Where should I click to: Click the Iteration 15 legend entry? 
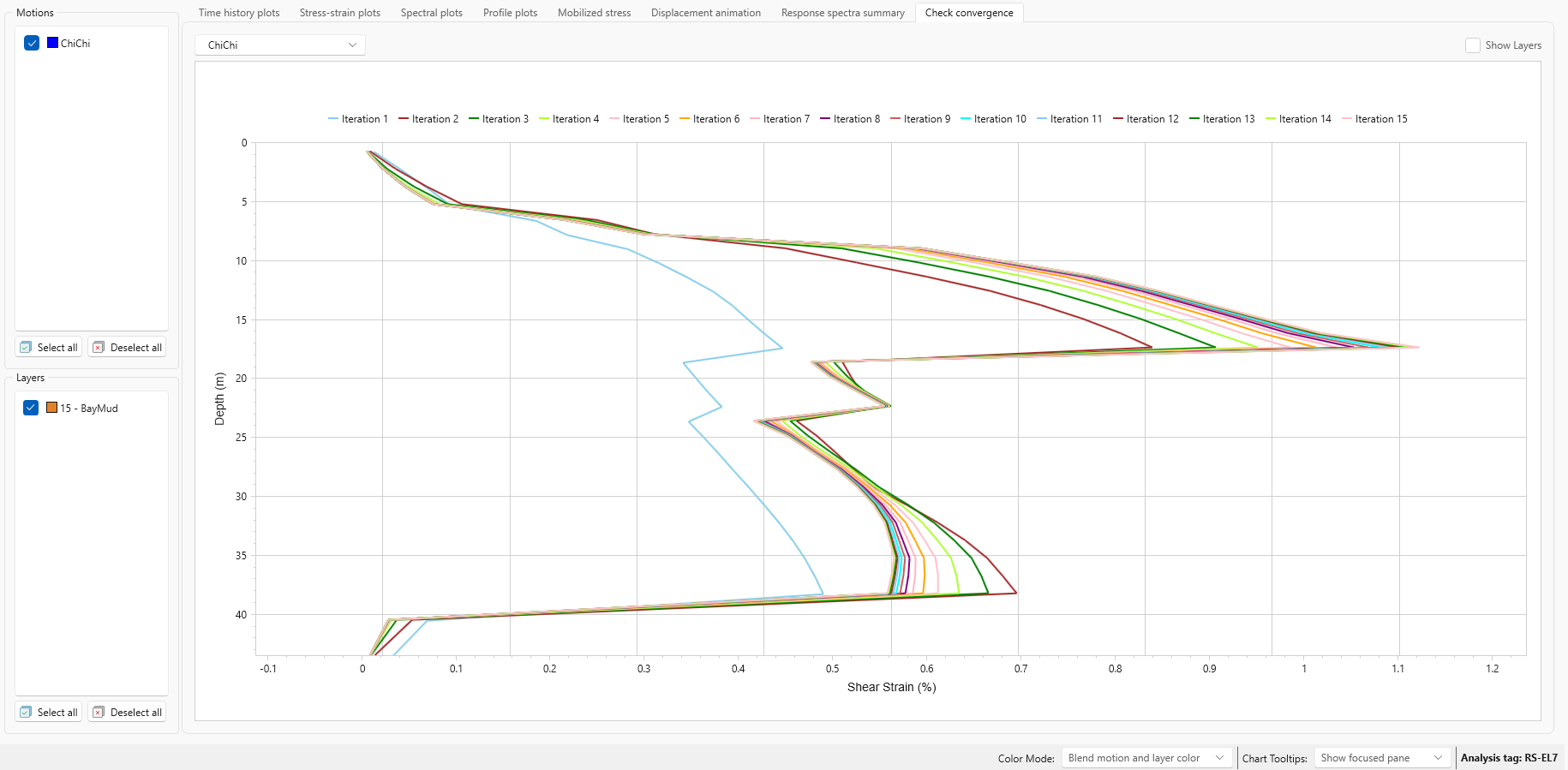pyautogui.click(x=1375, y=119)
